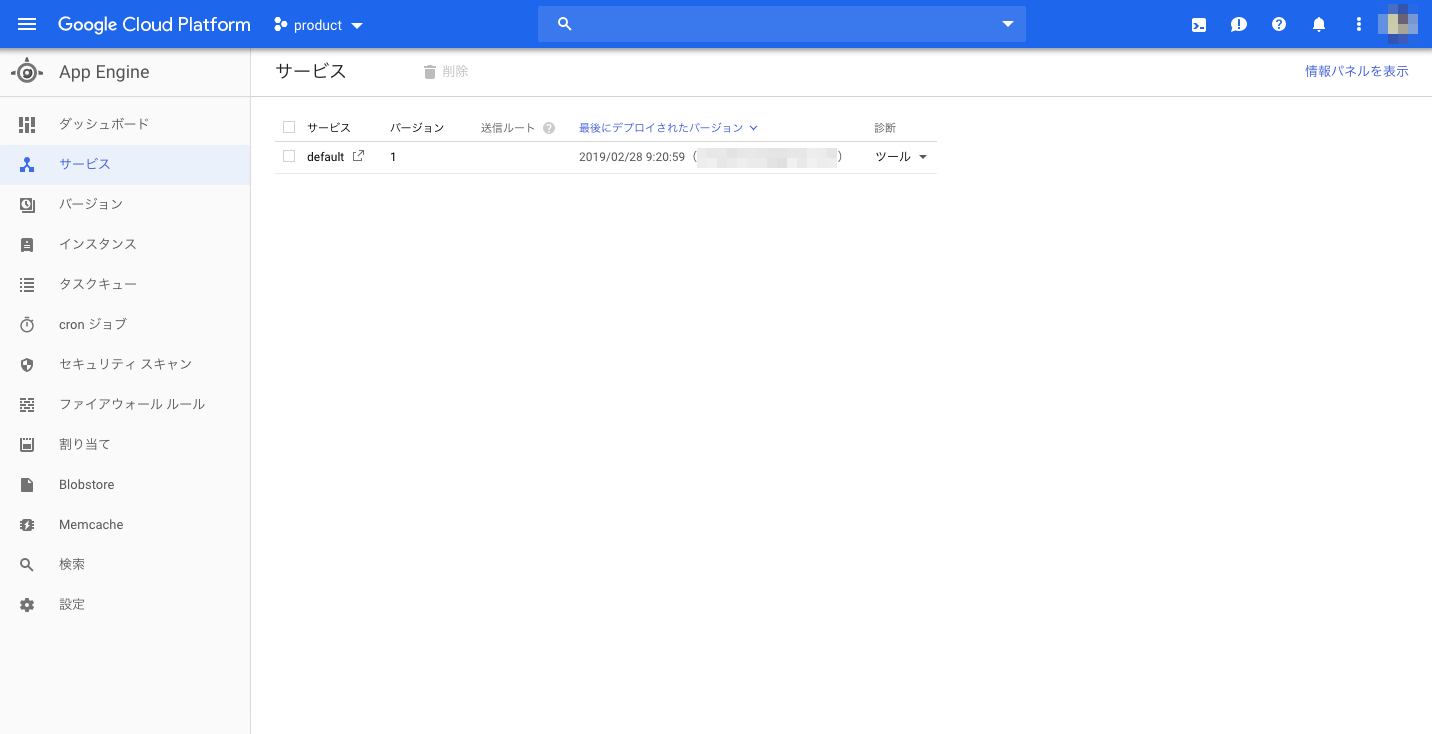Check the default service row checkbox
This screenshot has width=1432, height=734.
[289, 156]
